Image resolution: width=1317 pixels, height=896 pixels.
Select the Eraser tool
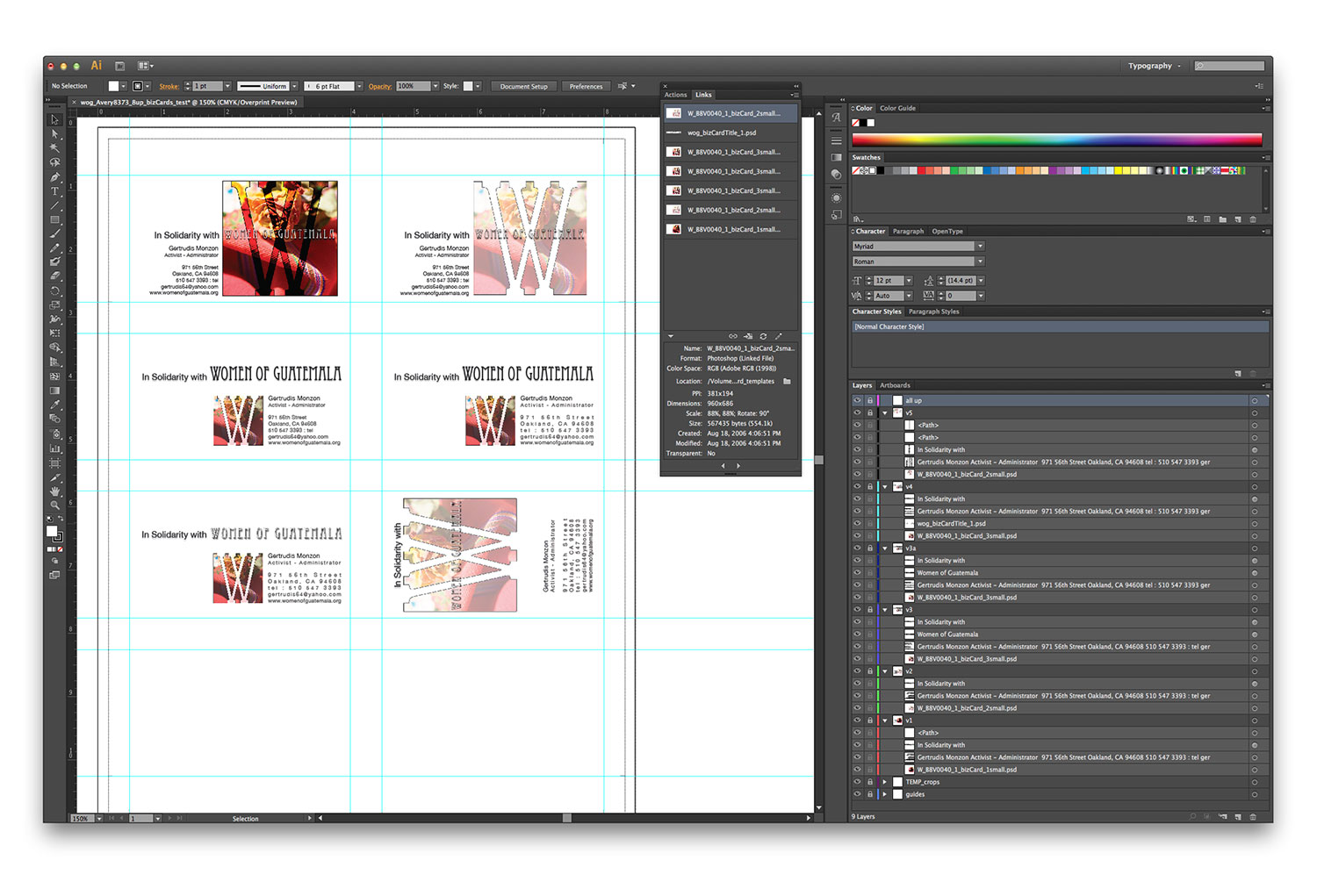(54, 276)
